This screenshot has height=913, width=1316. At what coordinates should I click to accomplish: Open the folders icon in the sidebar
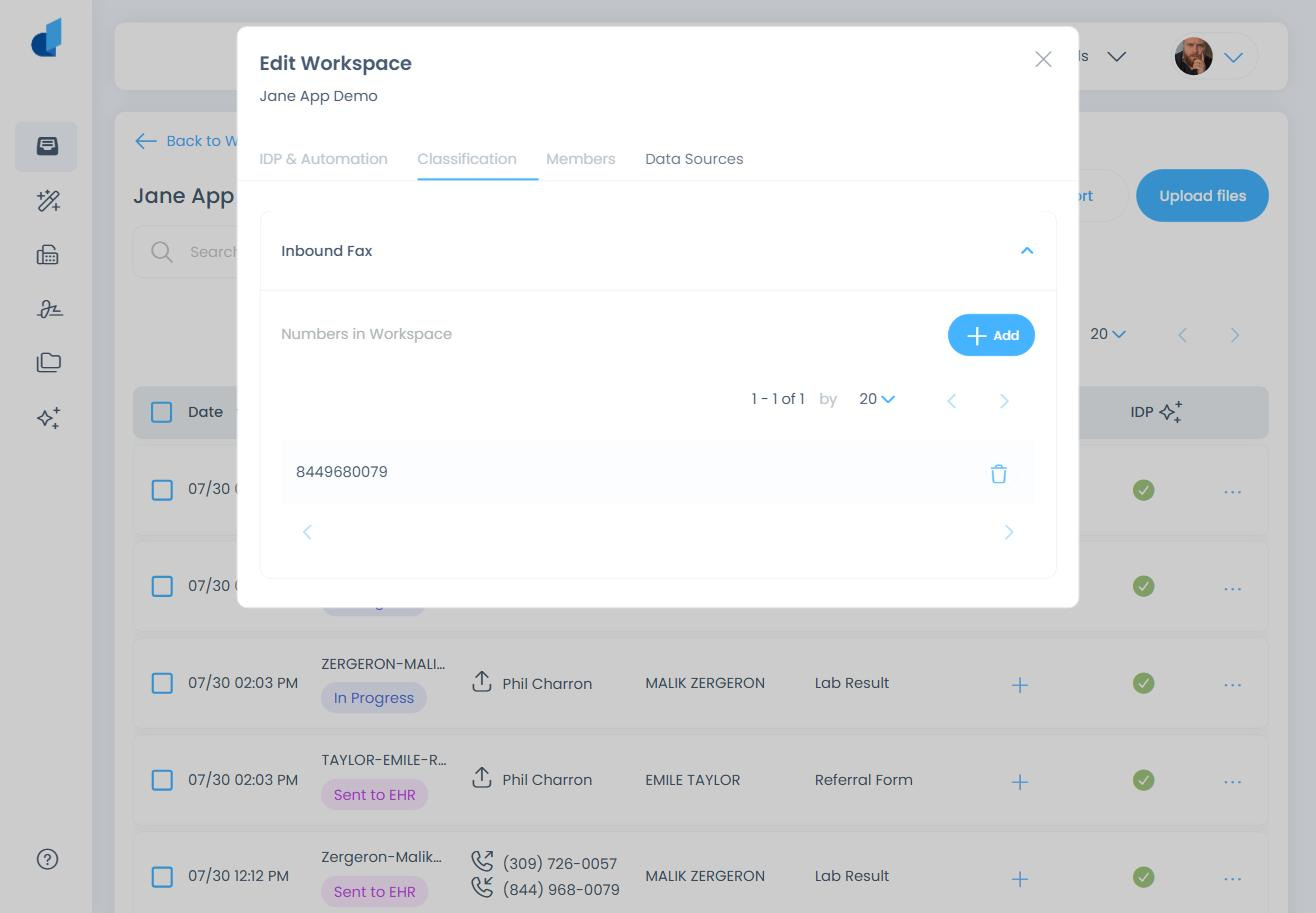tap(48, 363)
